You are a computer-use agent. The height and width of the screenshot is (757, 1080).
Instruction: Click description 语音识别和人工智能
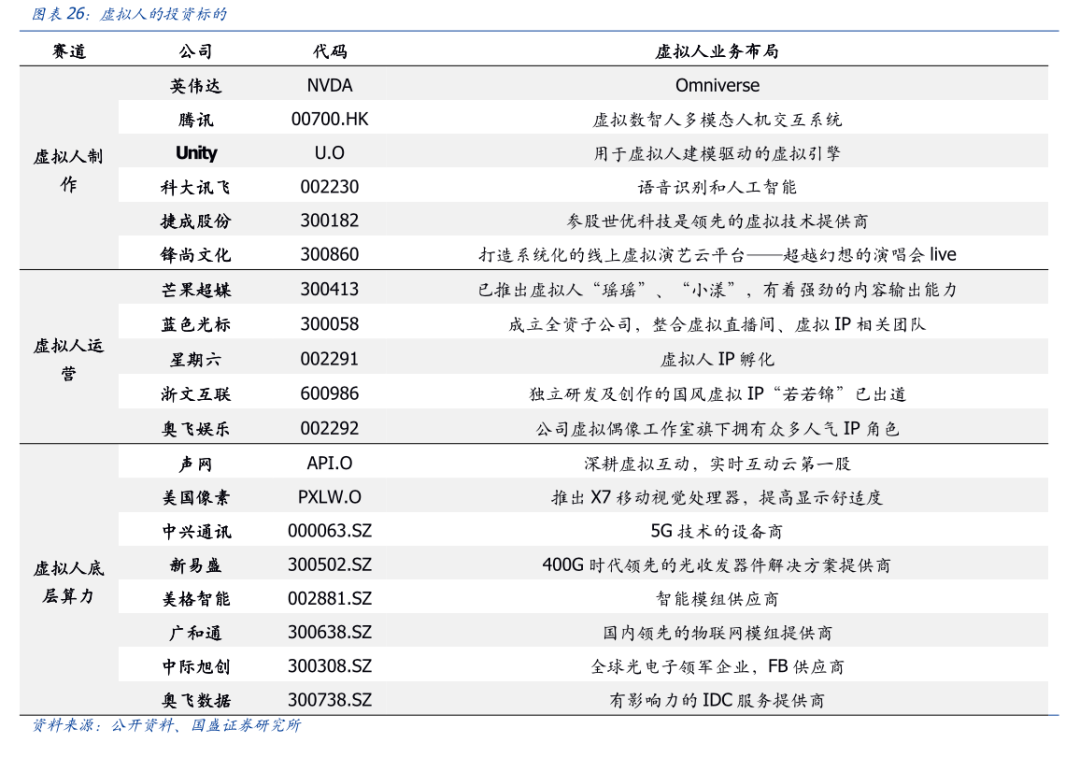[717, 187]
